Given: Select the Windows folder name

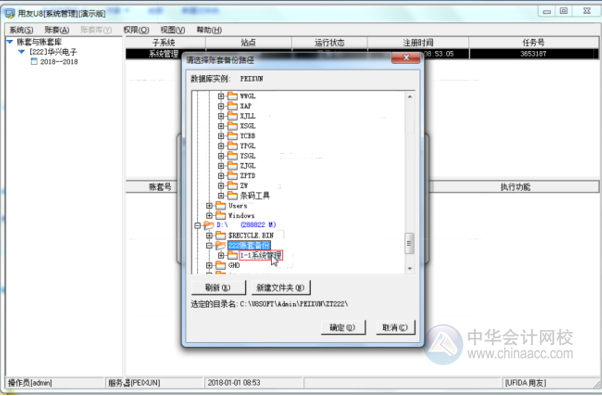Looking at the screenshot, I should [241, 215].
